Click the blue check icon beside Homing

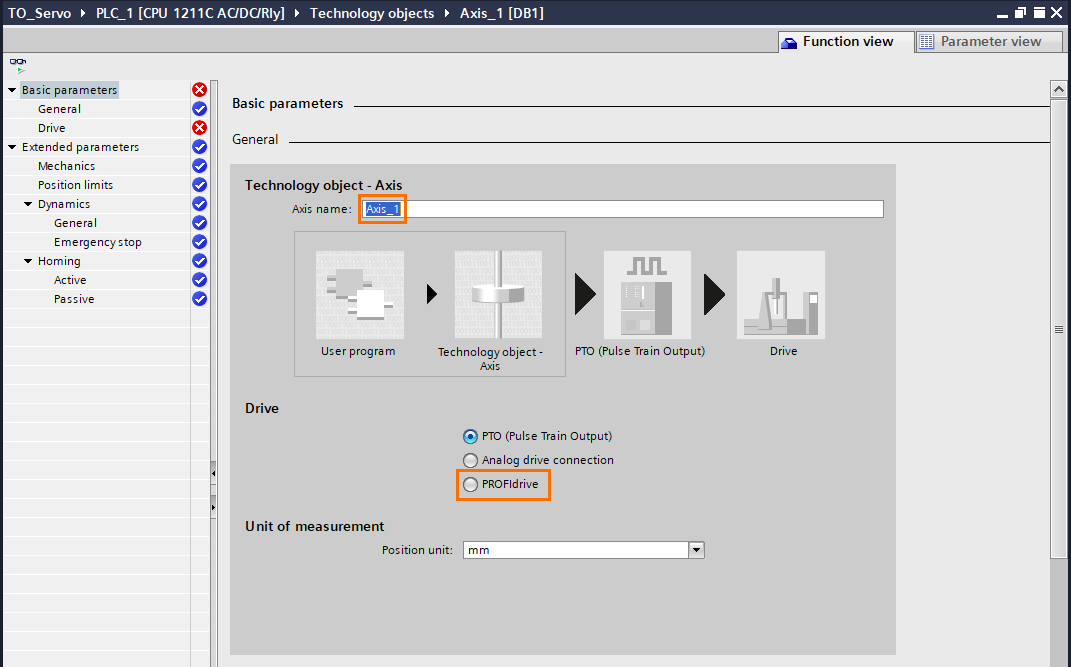[x=199, y=261]
